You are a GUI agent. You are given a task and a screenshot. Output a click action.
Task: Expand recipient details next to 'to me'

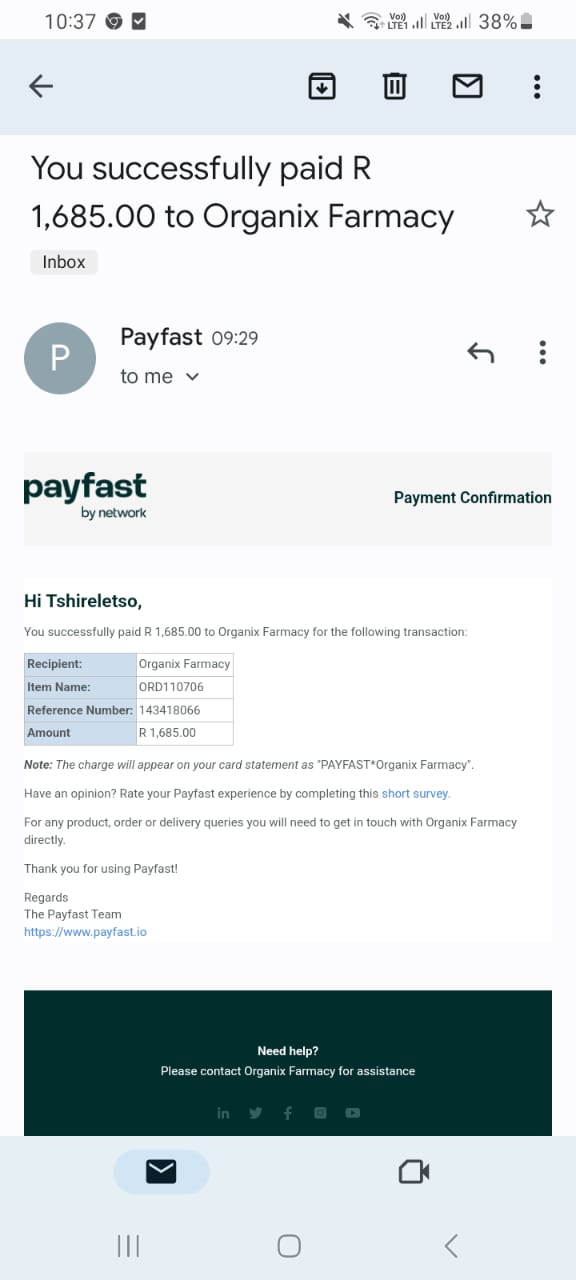click(193, 377)
